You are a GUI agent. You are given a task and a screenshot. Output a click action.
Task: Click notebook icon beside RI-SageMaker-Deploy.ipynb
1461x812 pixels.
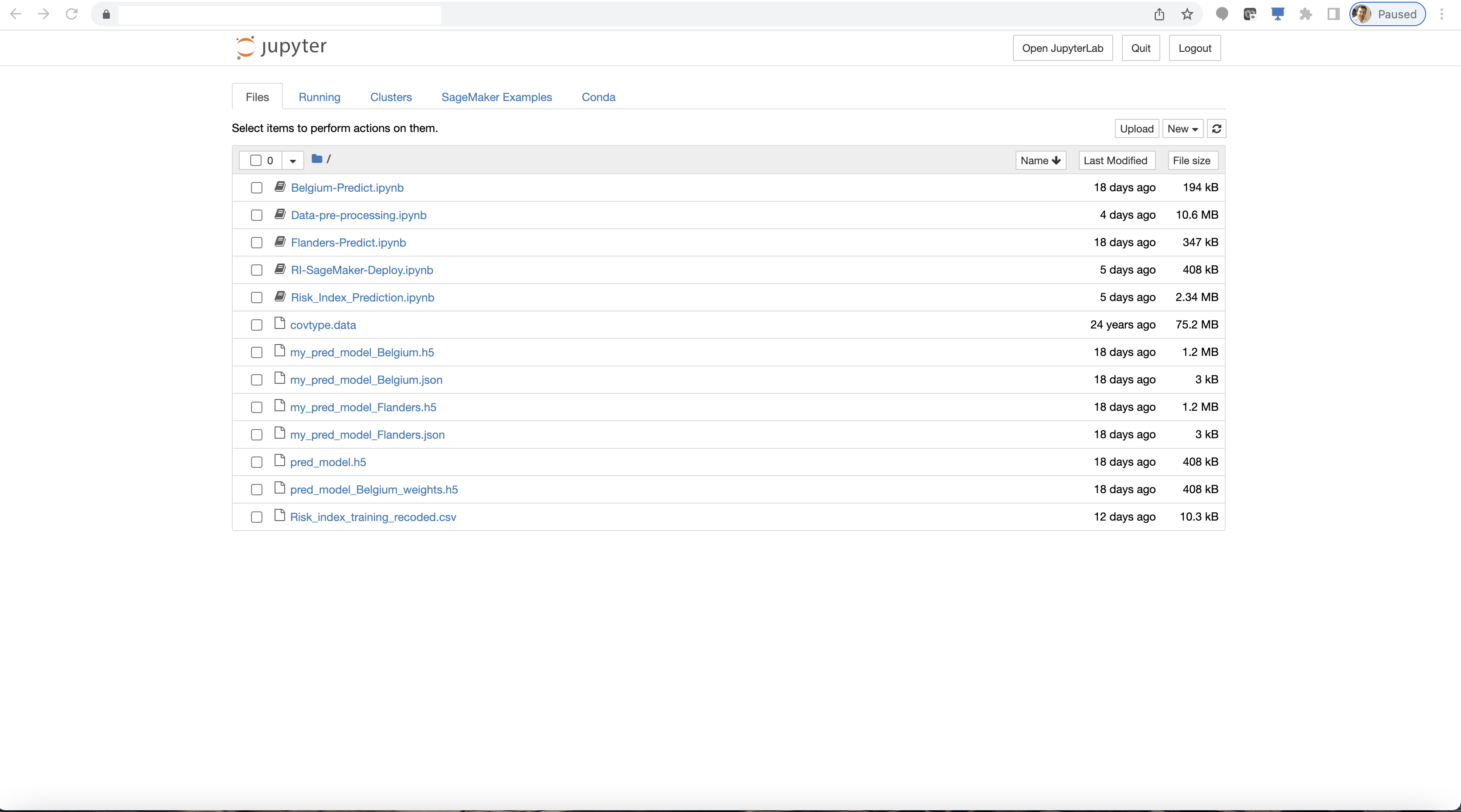click(x=280, y=269)
